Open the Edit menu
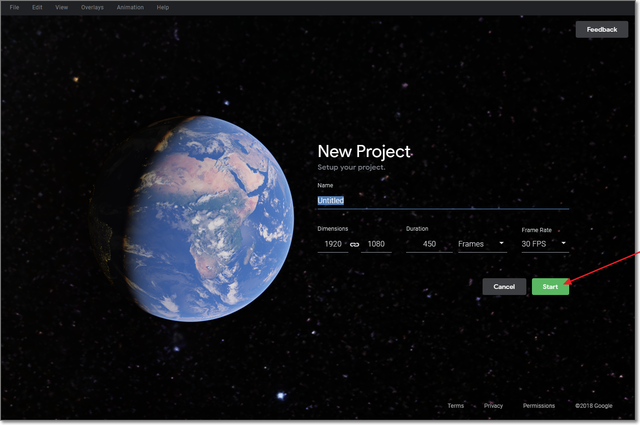This screenshot has height=425, width=640. click(37, 7)
